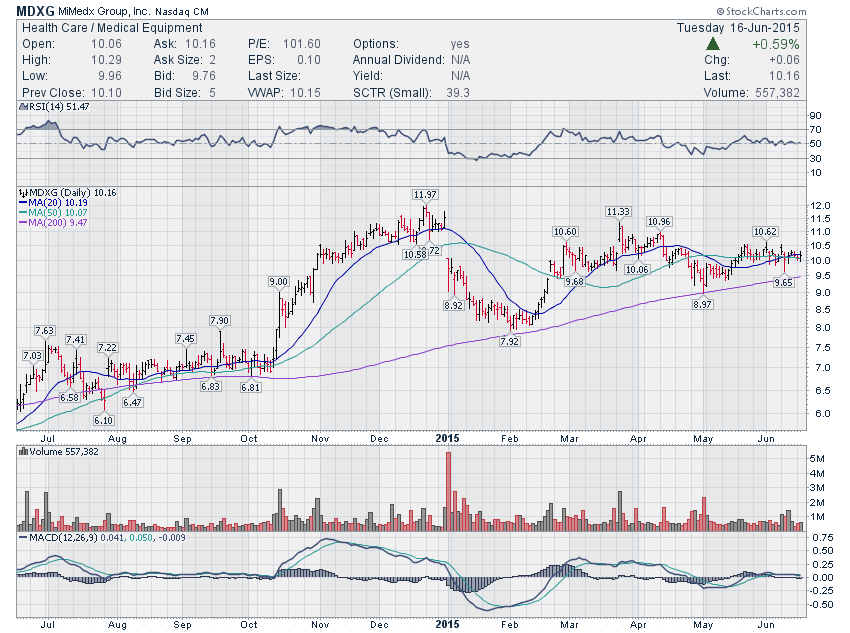Click the SCTR (Small) 39.3 value
This screenshot has width=850, height=633.
[x=458, y=93]
